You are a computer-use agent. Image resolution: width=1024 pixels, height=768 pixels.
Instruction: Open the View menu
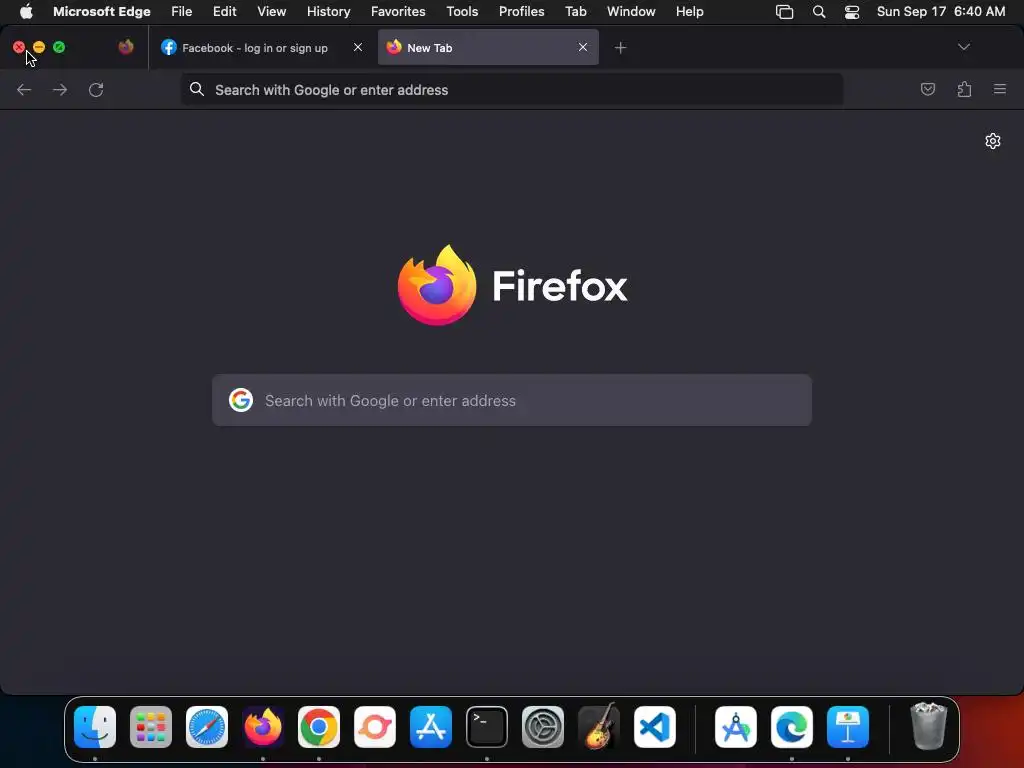coord(272,12)
